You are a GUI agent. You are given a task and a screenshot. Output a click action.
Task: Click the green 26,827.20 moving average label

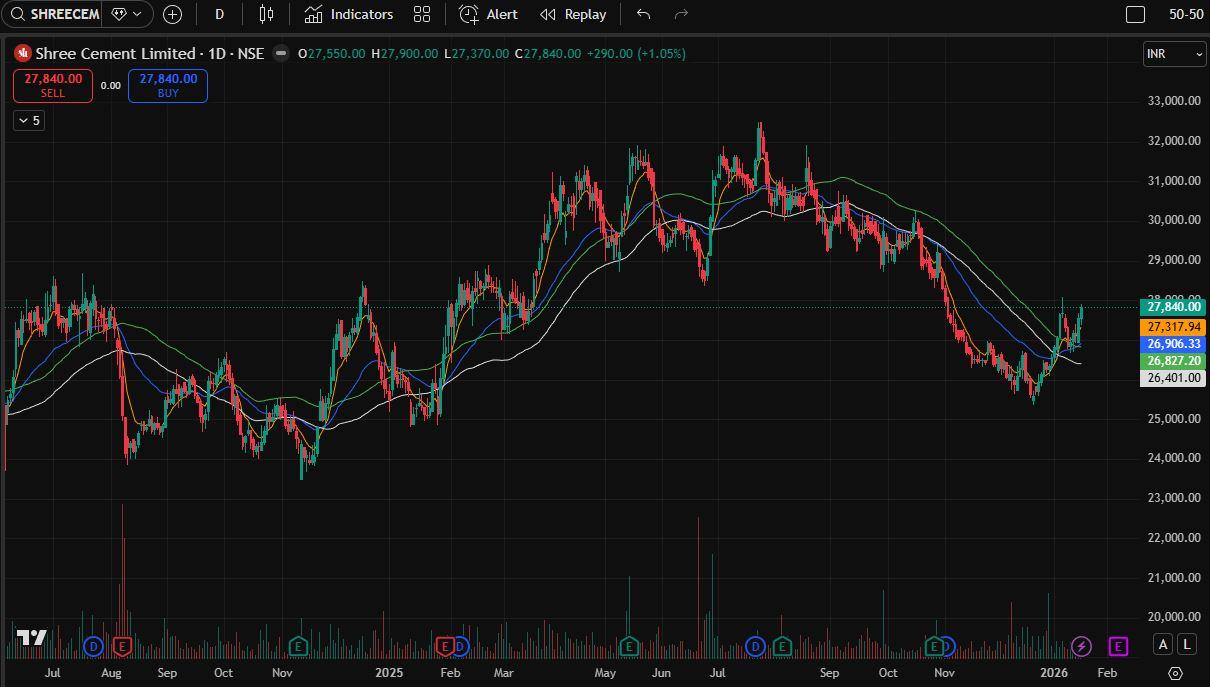1173,361
